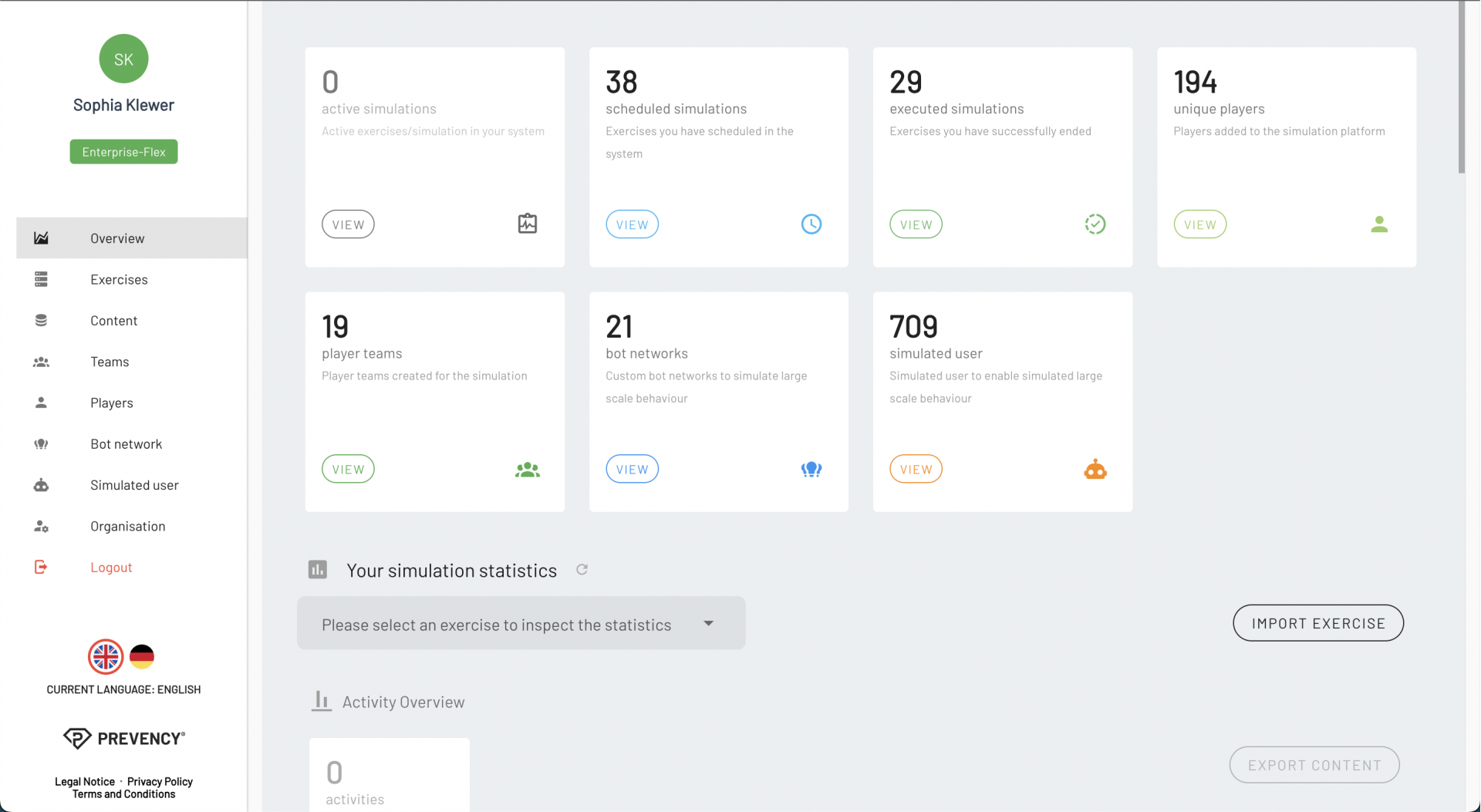Switch language to German
Screen dimensions: 1481x812
[141, 657]
